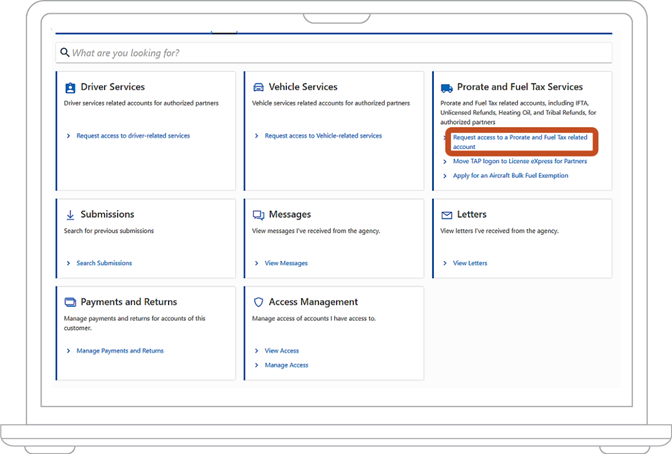Click chevron beside Move TAP logon link
The width and height of the screenshot is (672, 454).
pos(445,162)
